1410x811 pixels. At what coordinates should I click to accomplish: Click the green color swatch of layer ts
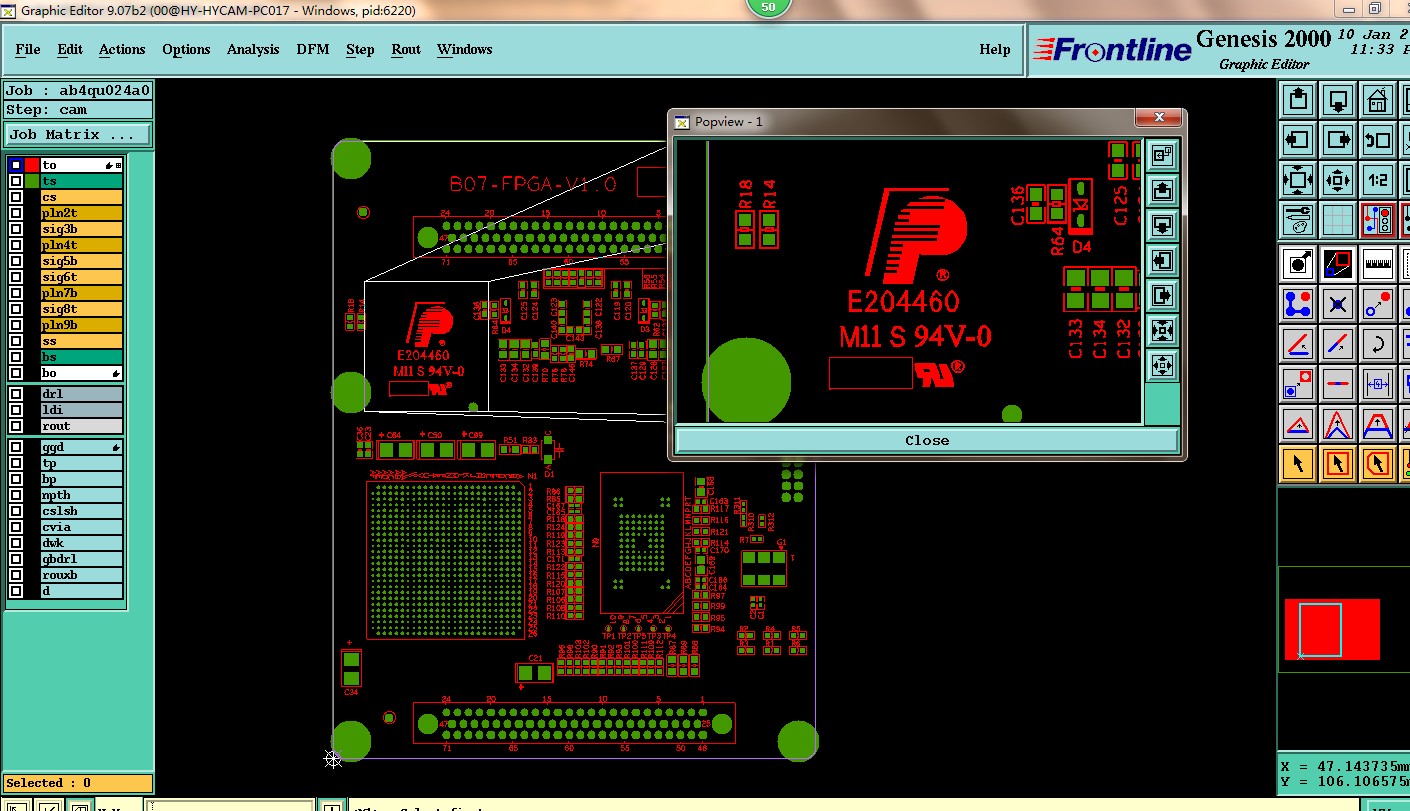(32, 181)
